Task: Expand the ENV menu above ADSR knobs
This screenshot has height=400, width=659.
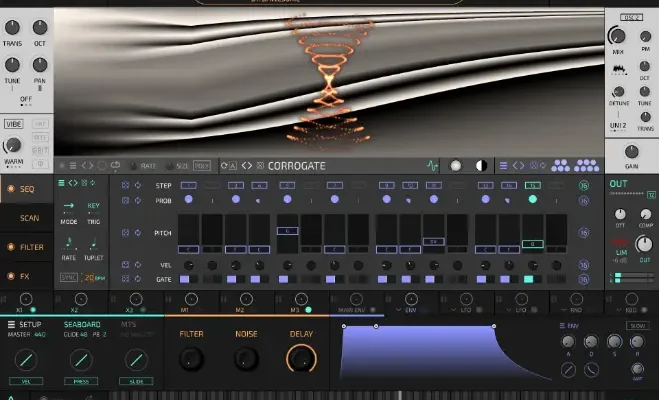Action: click(569, 326)
